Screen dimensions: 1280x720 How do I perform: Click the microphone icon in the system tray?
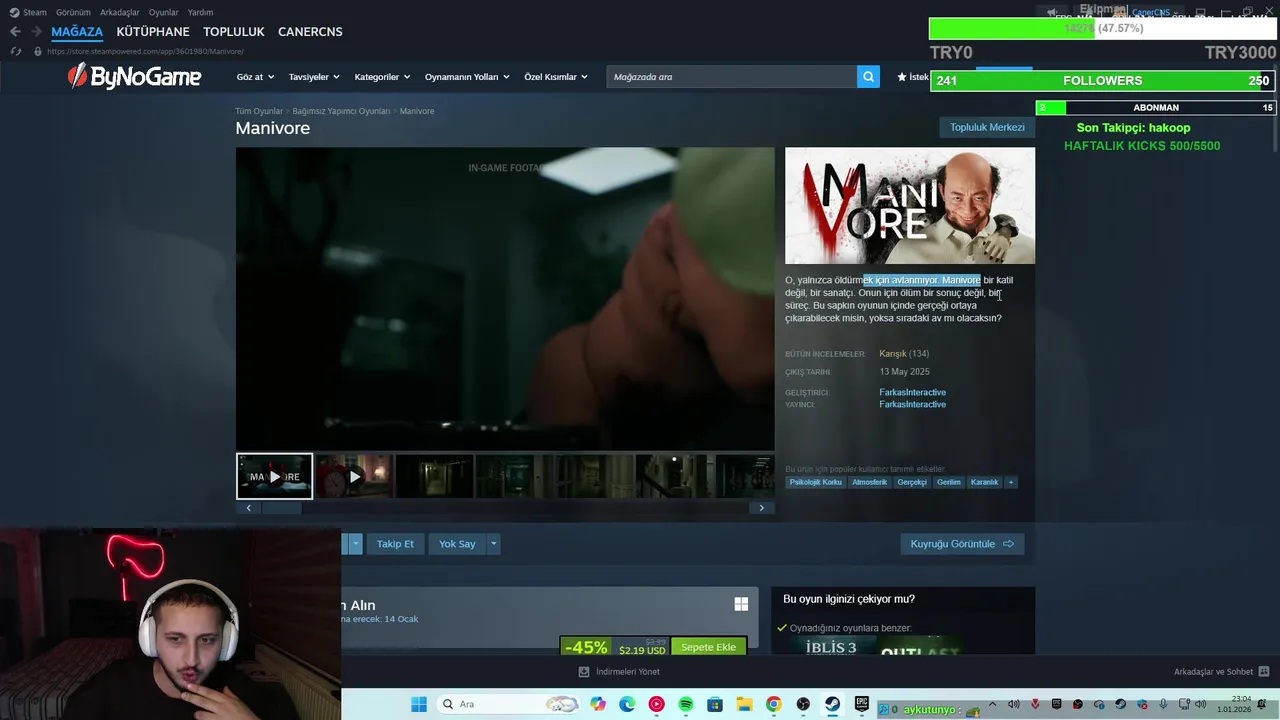1163,704
